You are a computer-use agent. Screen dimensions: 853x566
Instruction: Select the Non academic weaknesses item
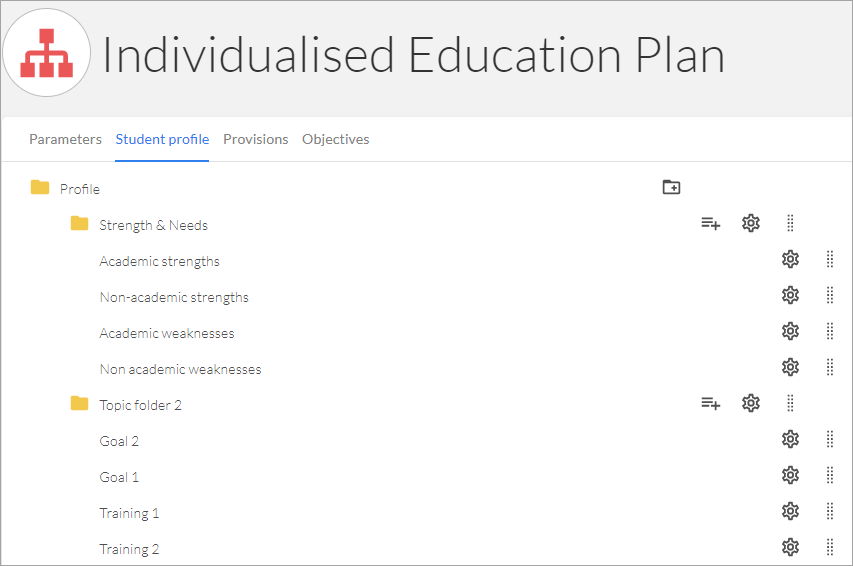[180, 369]
